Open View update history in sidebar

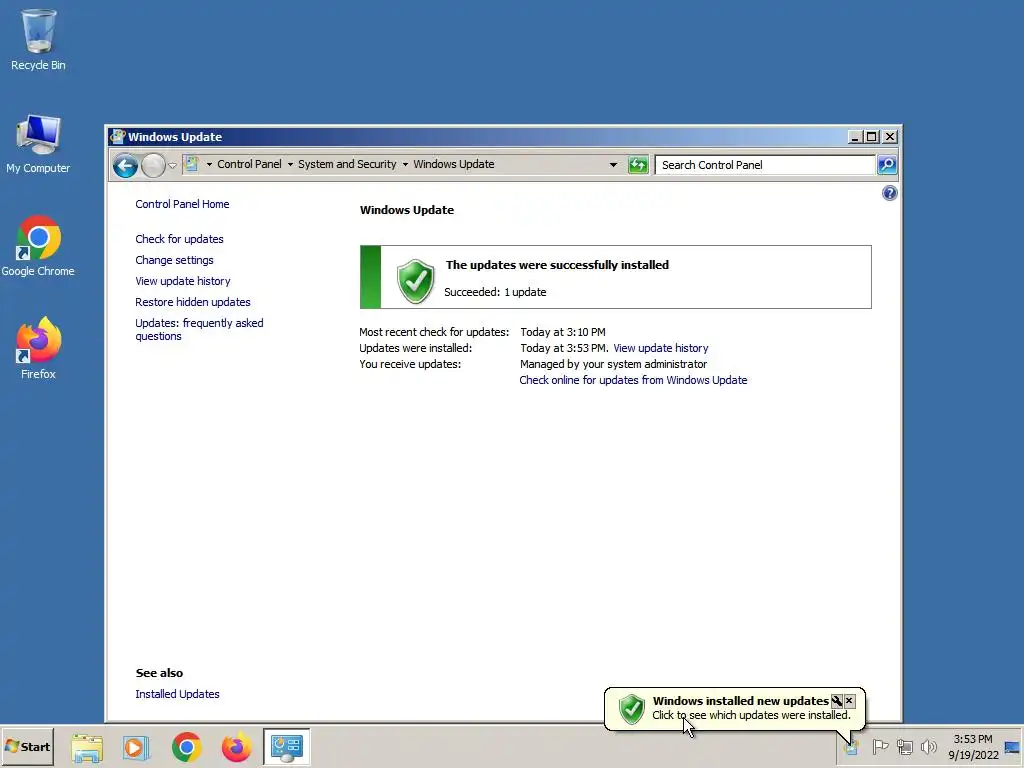(183, 281)
